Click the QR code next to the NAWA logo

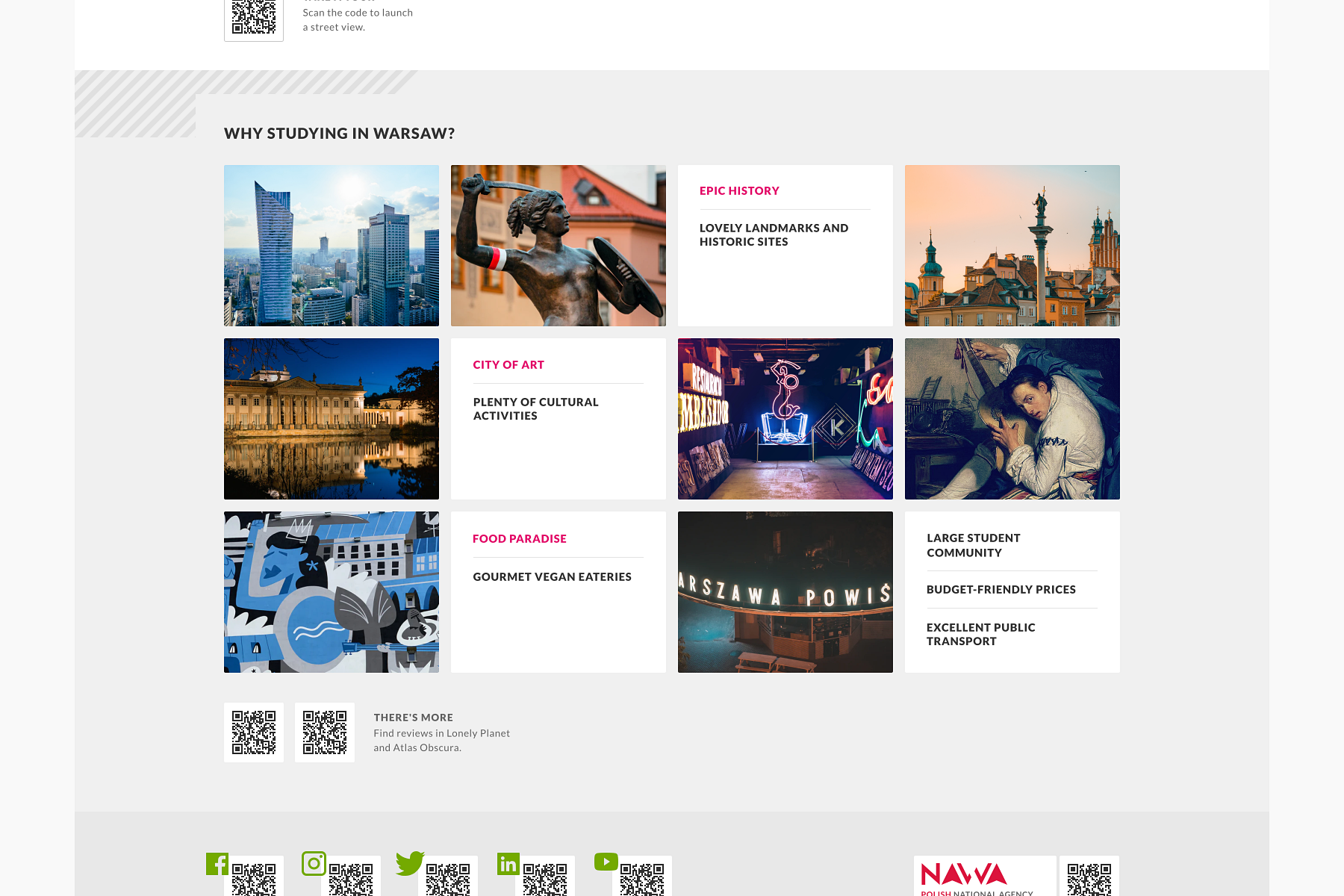(1089, 877)
